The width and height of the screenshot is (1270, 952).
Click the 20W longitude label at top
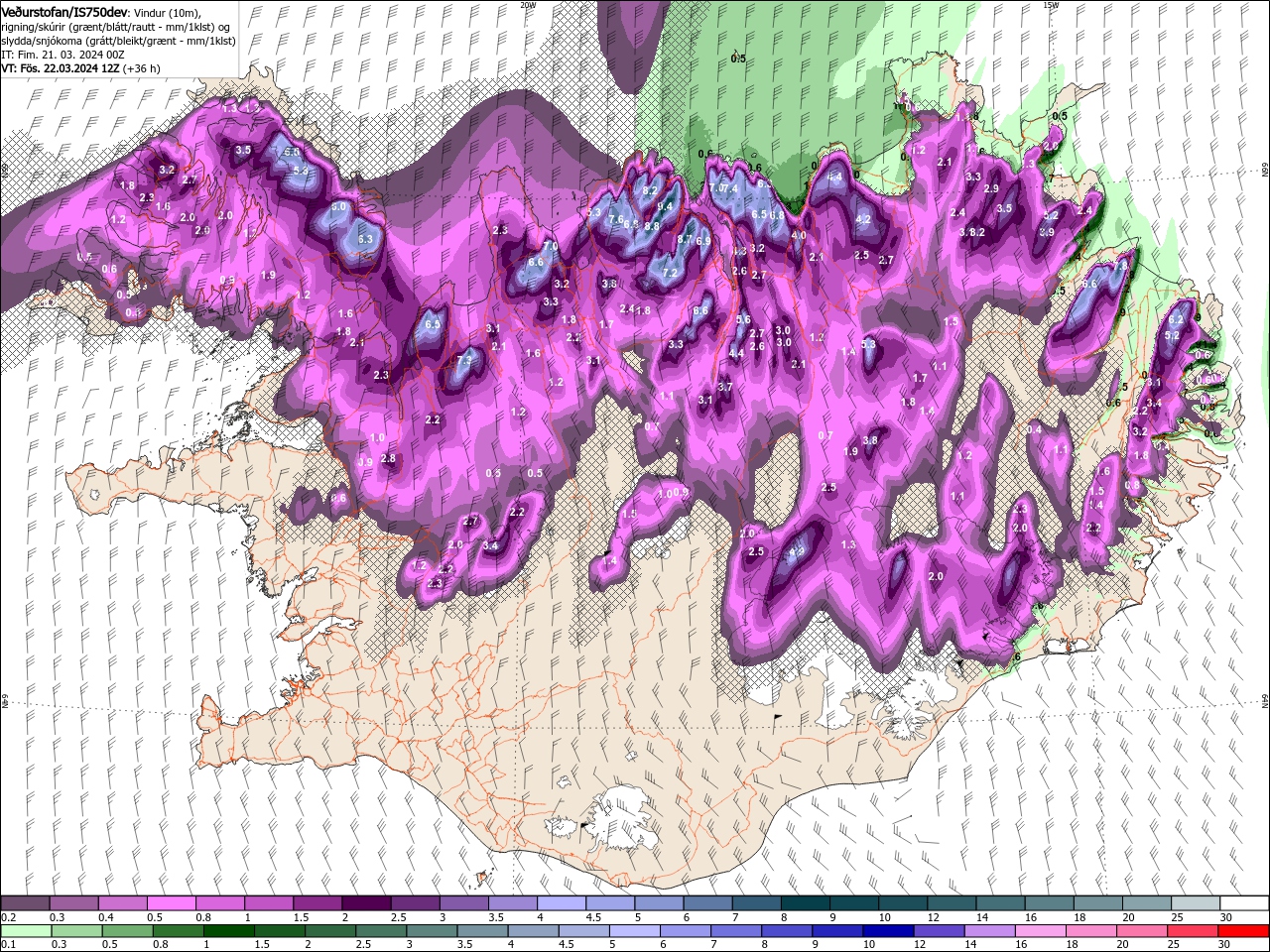pos(528,5)
